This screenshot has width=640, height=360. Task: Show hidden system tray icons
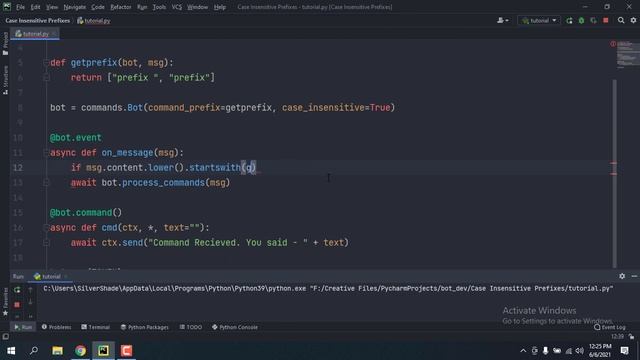(x=523, y=351)
